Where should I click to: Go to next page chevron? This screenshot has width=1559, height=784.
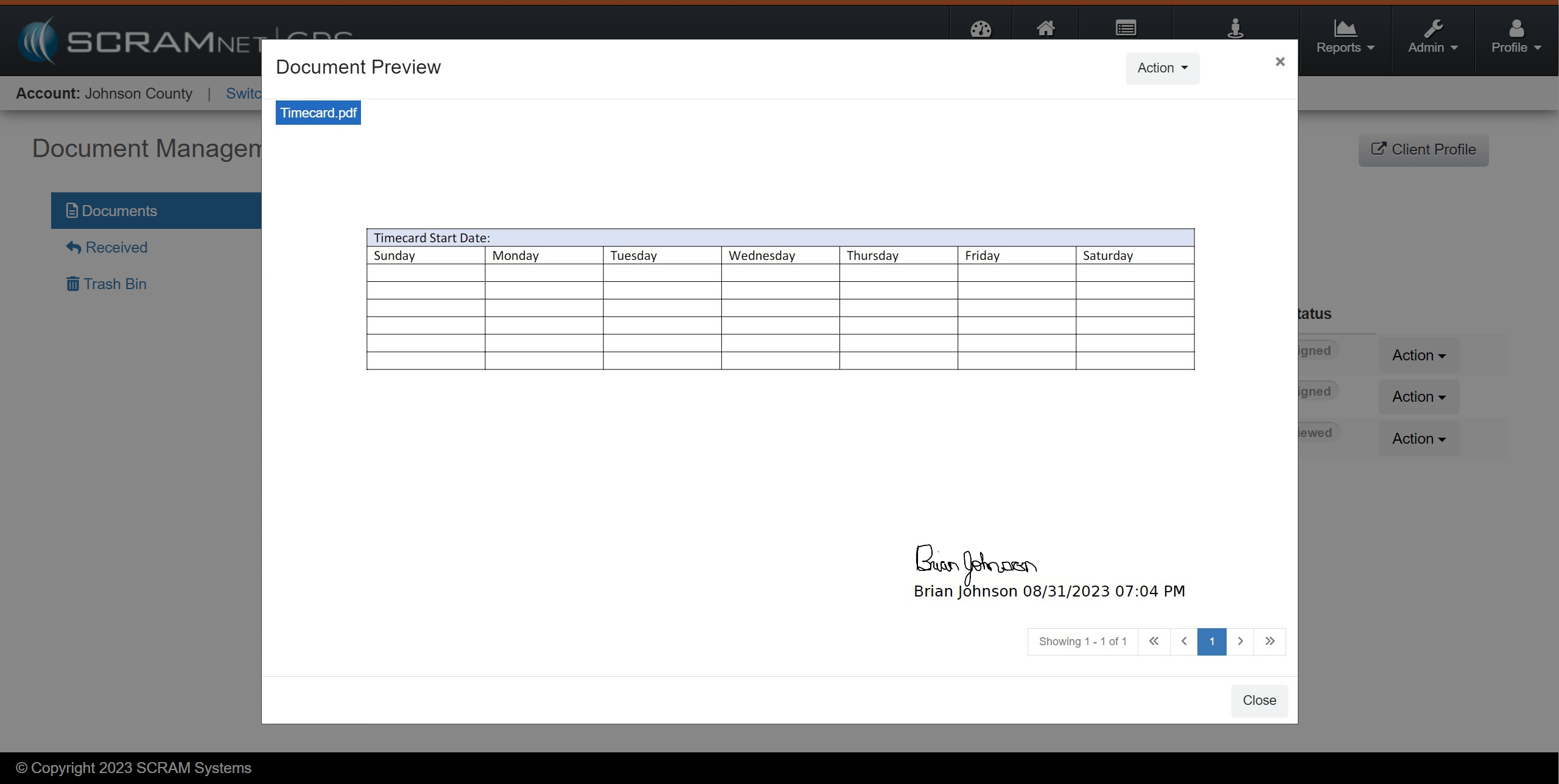pos(1240,641)
